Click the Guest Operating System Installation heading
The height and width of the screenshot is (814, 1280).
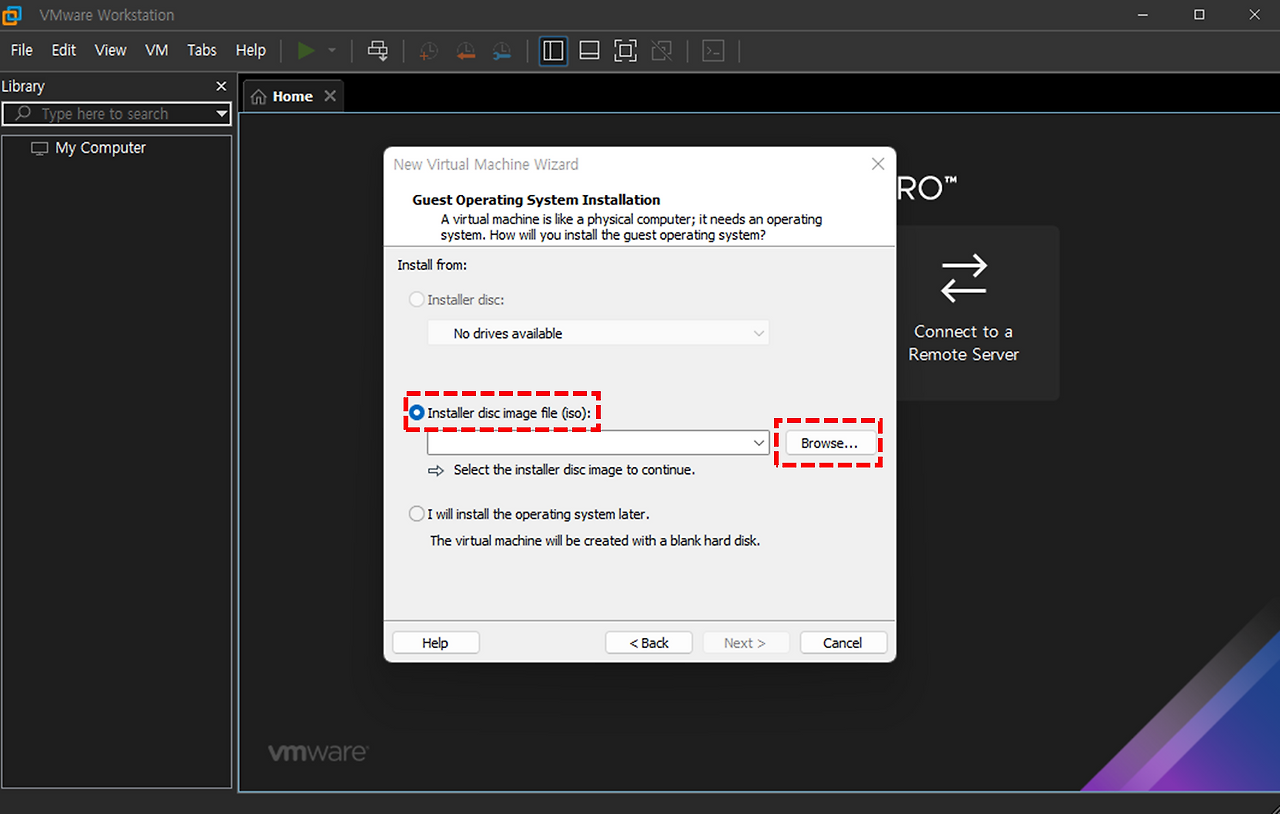[537, 200]
